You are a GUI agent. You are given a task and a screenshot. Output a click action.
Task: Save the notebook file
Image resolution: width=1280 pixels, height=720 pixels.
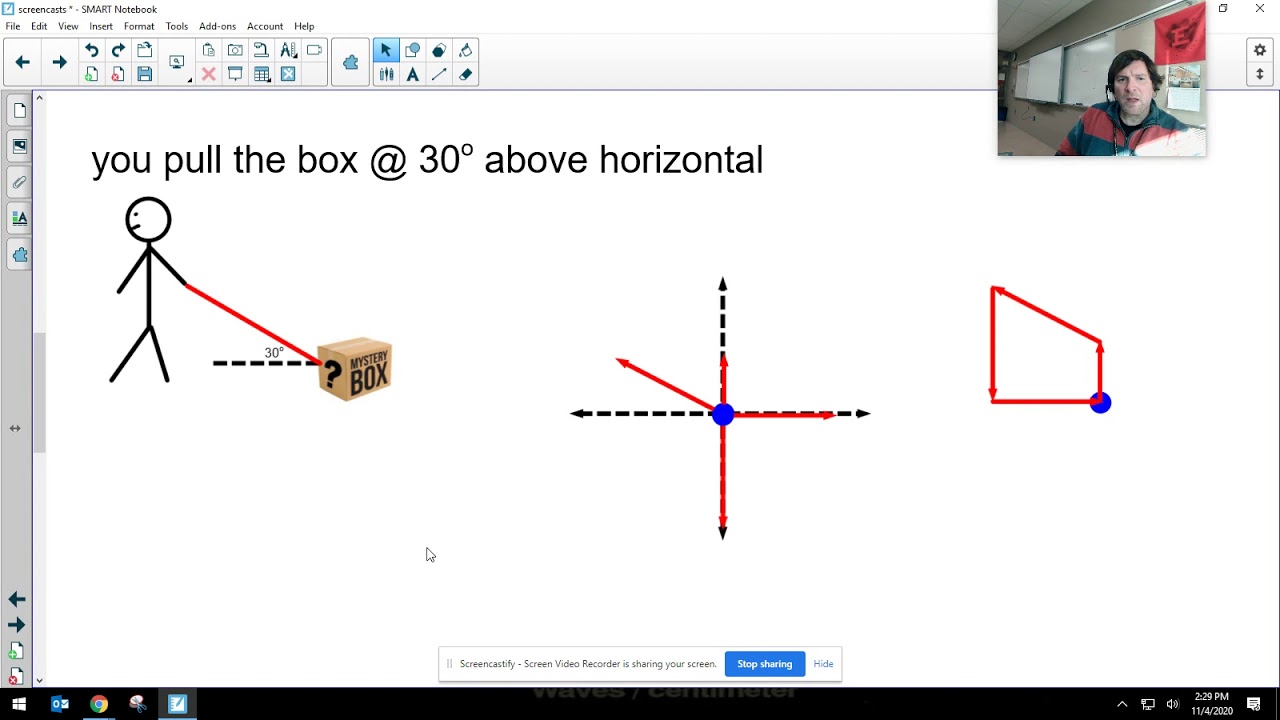[x=144, y=74]
